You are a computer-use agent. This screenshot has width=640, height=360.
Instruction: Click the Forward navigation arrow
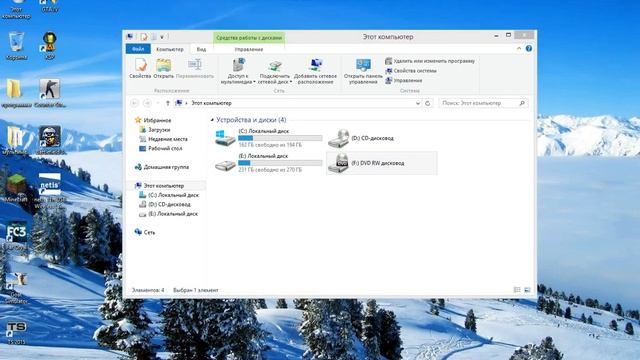click(x=147, y=103)
